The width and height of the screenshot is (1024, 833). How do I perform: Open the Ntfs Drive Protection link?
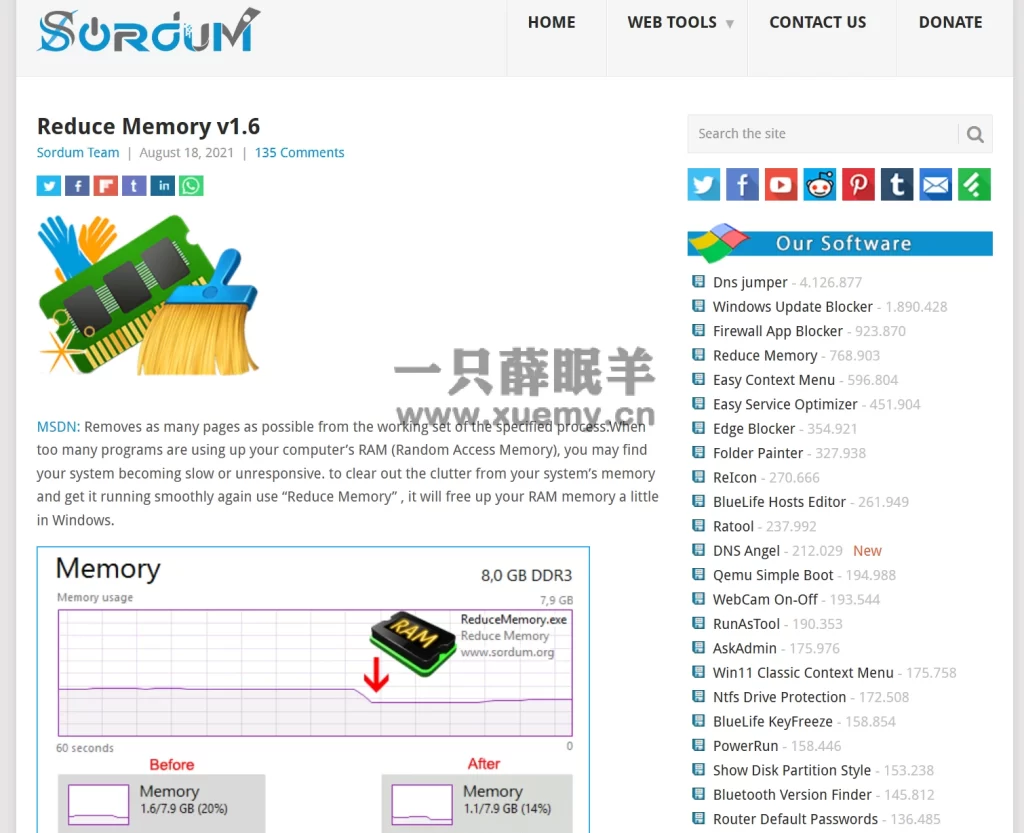tap(779, 697)
